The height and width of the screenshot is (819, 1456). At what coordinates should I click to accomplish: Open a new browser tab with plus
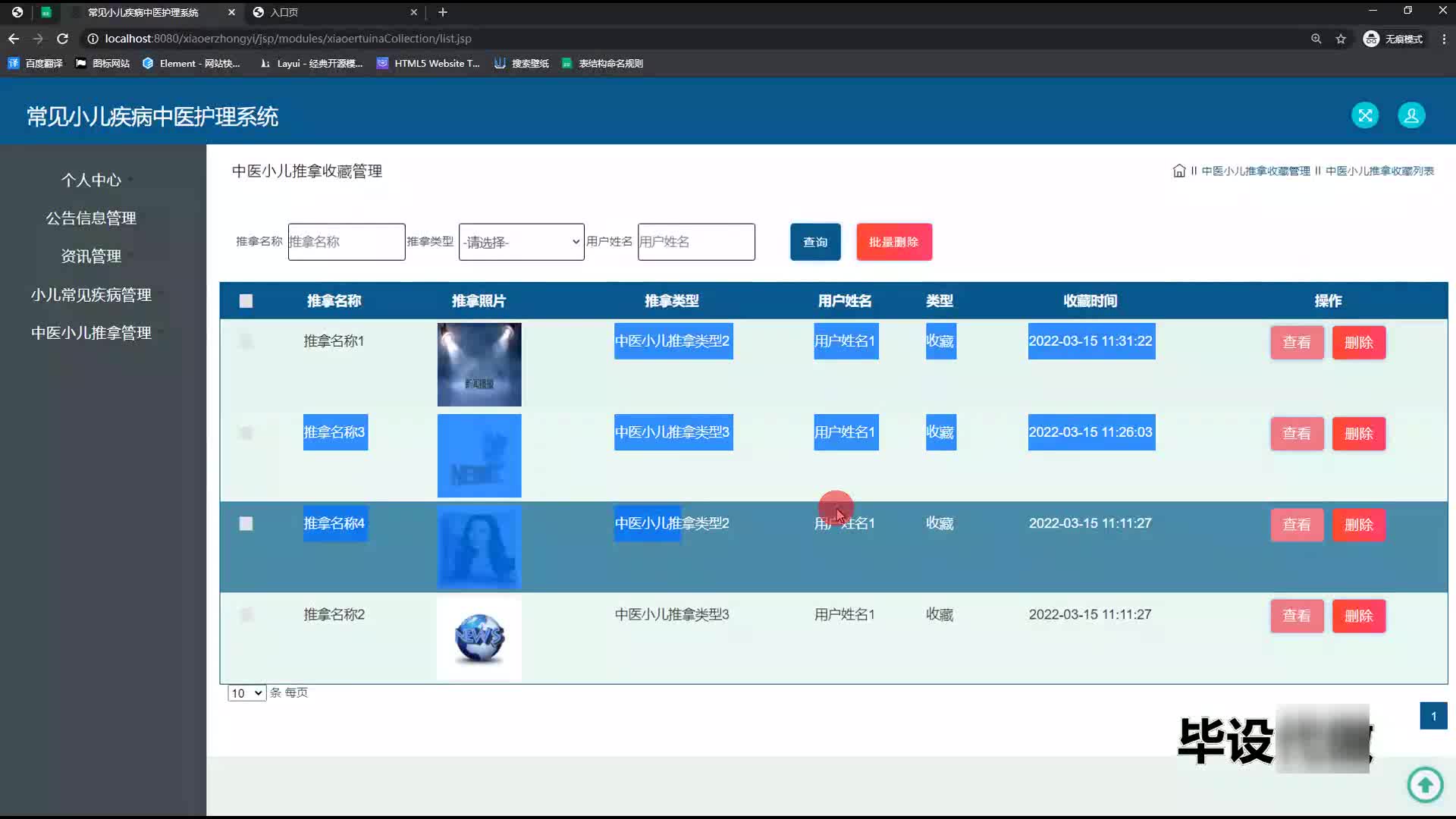(x=443, y=12)
